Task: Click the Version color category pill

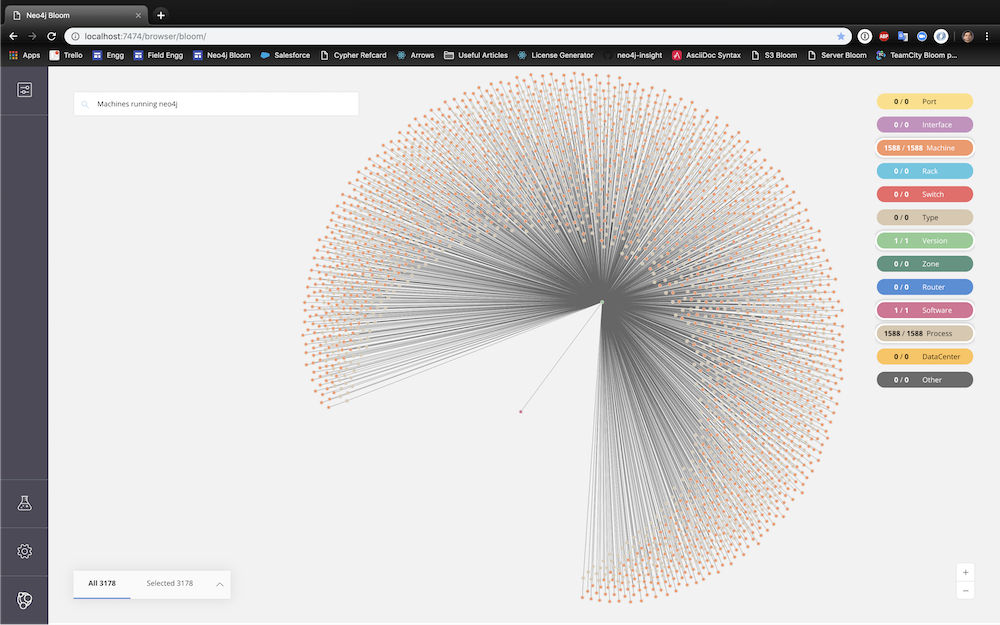Action: 925,241
